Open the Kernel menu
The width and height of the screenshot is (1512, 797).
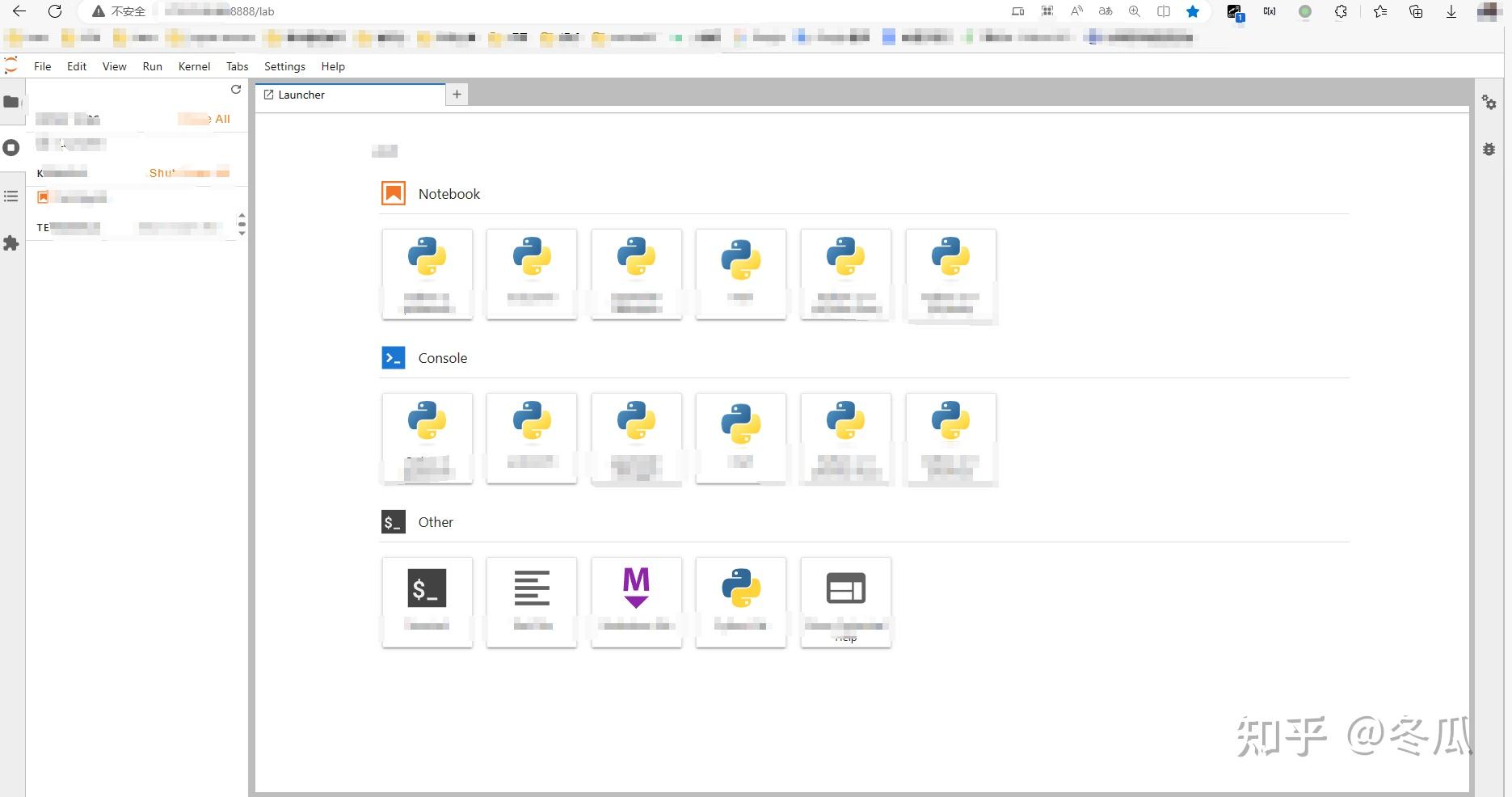pos(193,66)
